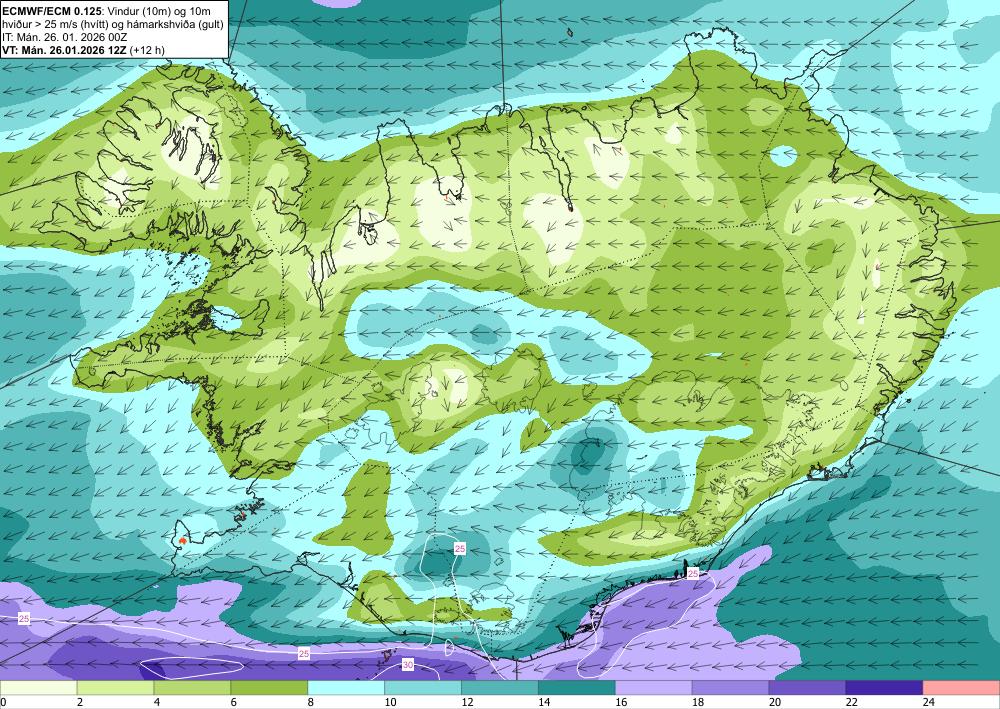1000x709 pixels.
Task: Click the teal 12–14 legend swatch
Action: (x=500, y=688)
